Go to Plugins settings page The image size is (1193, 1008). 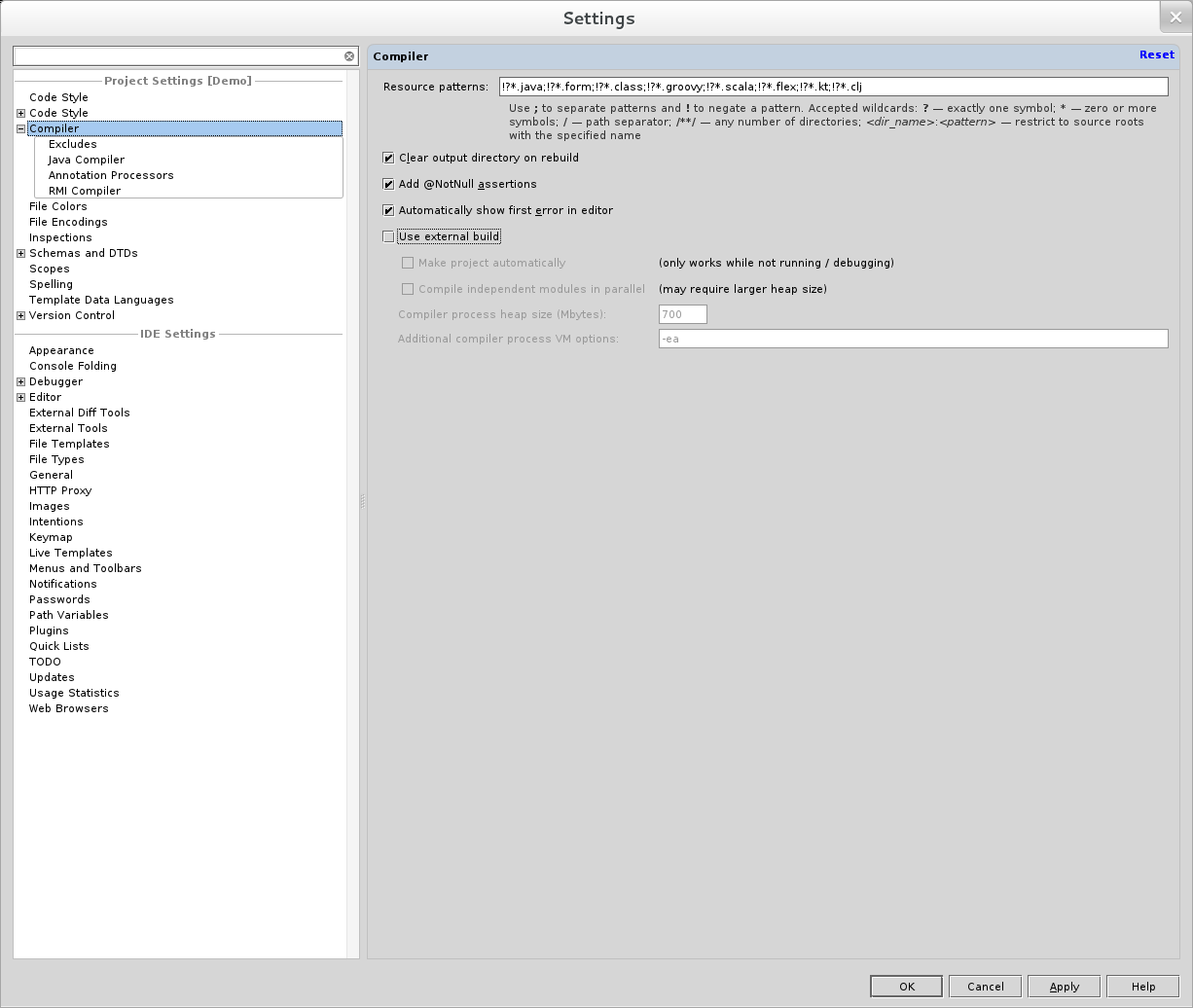[49, 630]
